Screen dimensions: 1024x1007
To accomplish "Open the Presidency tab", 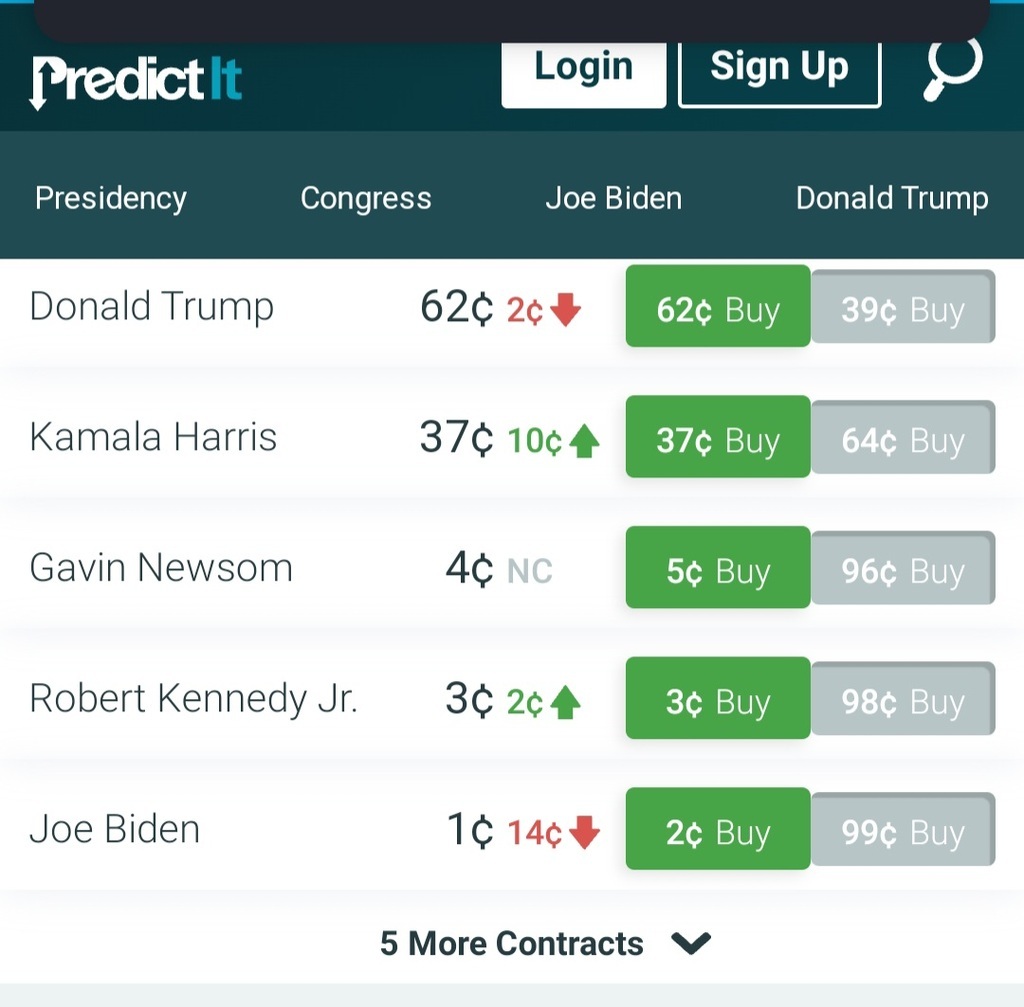I will coord(111,198).
